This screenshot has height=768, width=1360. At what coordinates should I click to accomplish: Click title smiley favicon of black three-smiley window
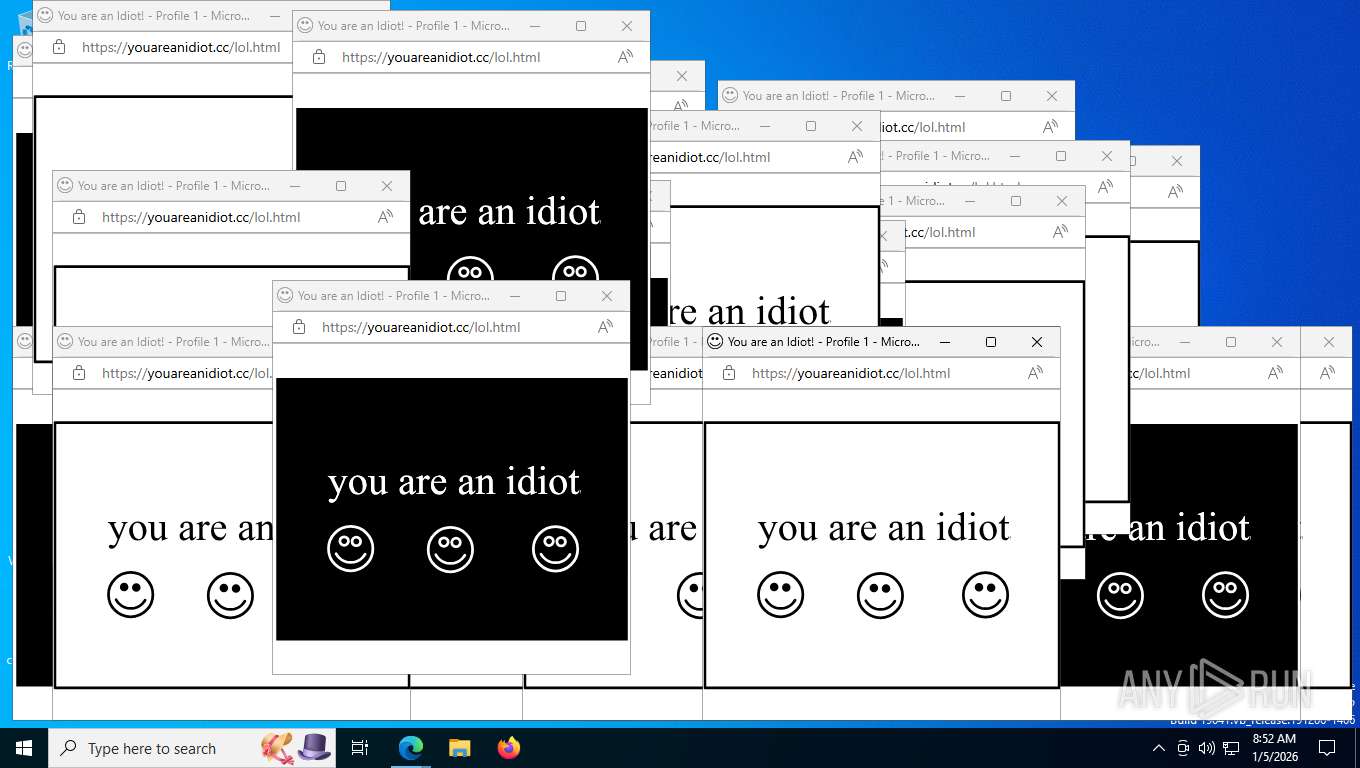click(x=285, y=296)
